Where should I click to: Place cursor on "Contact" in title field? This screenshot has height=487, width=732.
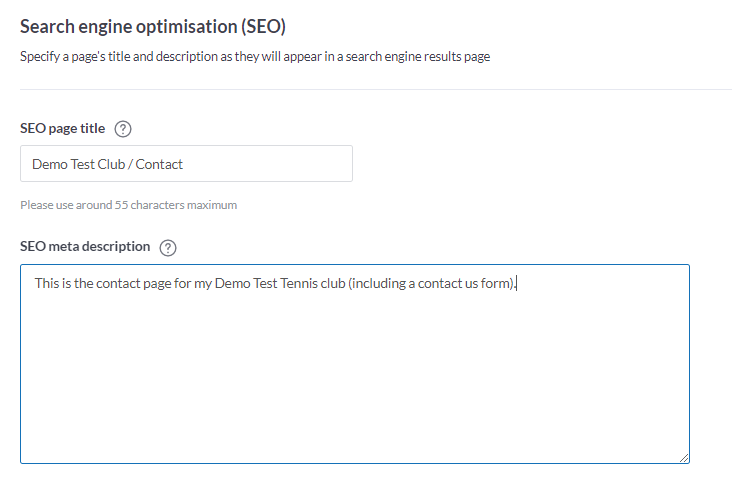click(159, 164)
